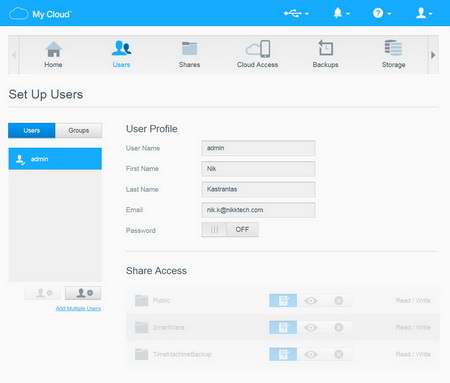
Task: Open the user account dropdown
Action: coord(424,13)
